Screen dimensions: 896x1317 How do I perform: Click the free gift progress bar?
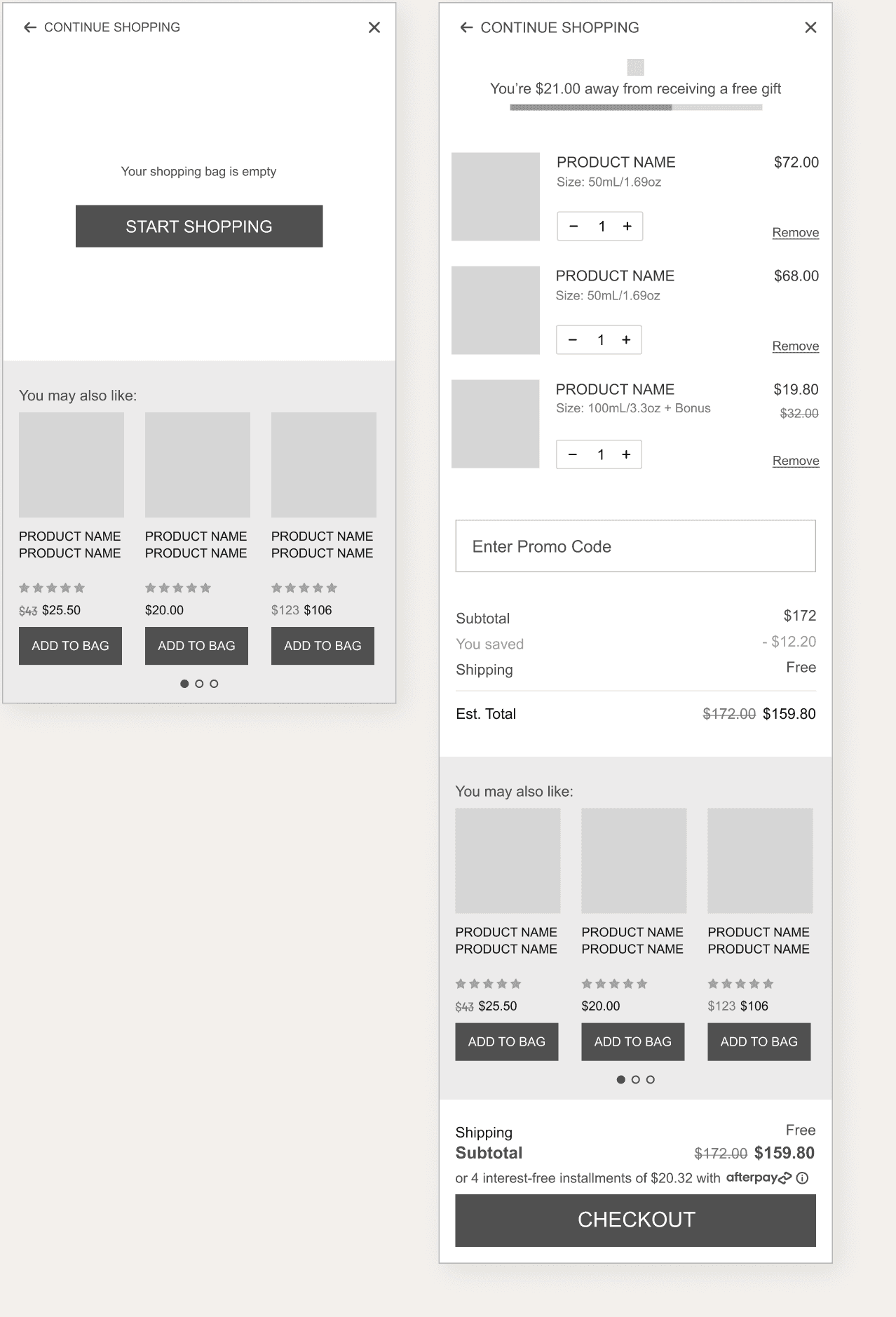click(636, 107)
